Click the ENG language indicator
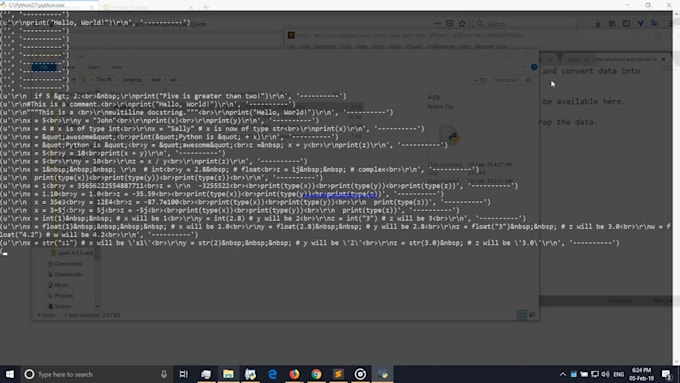 pos(619,374)
